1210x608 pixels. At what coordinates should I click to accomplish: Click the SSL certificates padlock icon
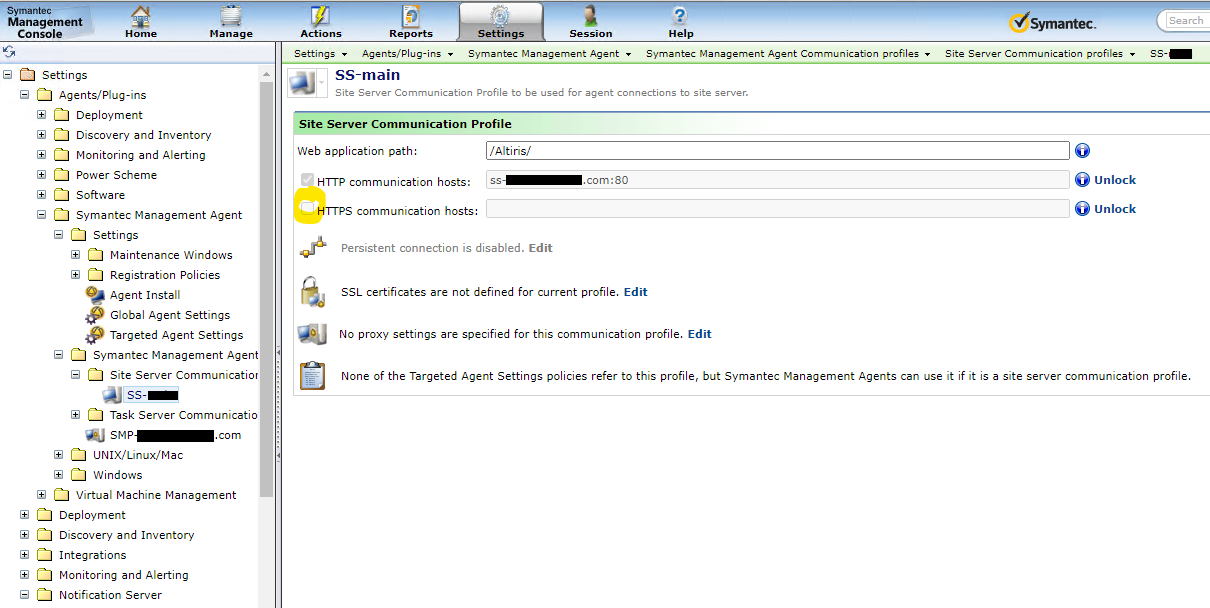[313, 292]
